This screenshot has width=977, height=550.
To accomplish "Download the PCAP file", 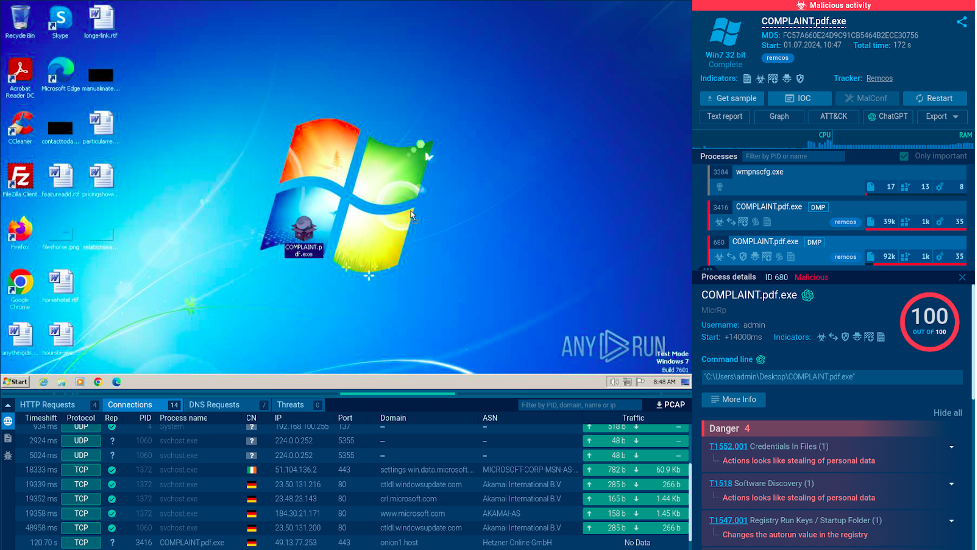I will (670, 405).
